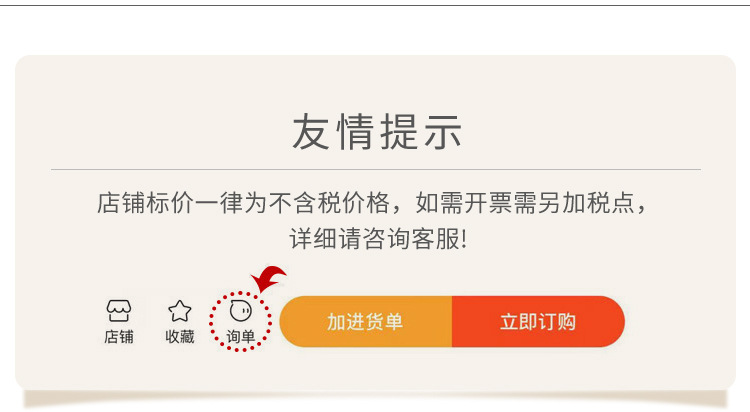Open the 店铺 storefront icon
Screen dimensions: 750x412
pyautogui.click(x=119, y=311)
